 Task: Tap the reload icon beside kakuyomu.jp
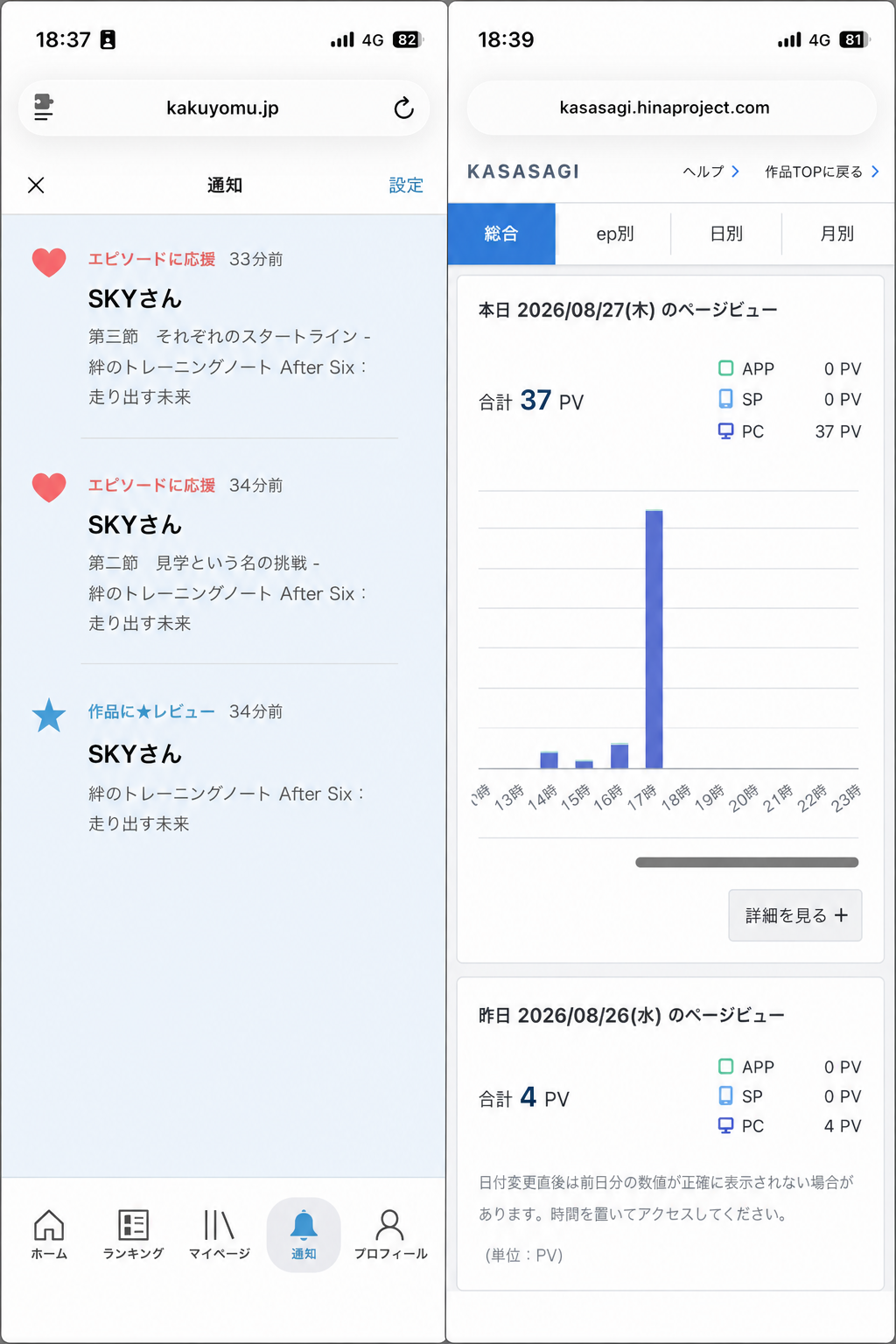[x=403, y=108]
